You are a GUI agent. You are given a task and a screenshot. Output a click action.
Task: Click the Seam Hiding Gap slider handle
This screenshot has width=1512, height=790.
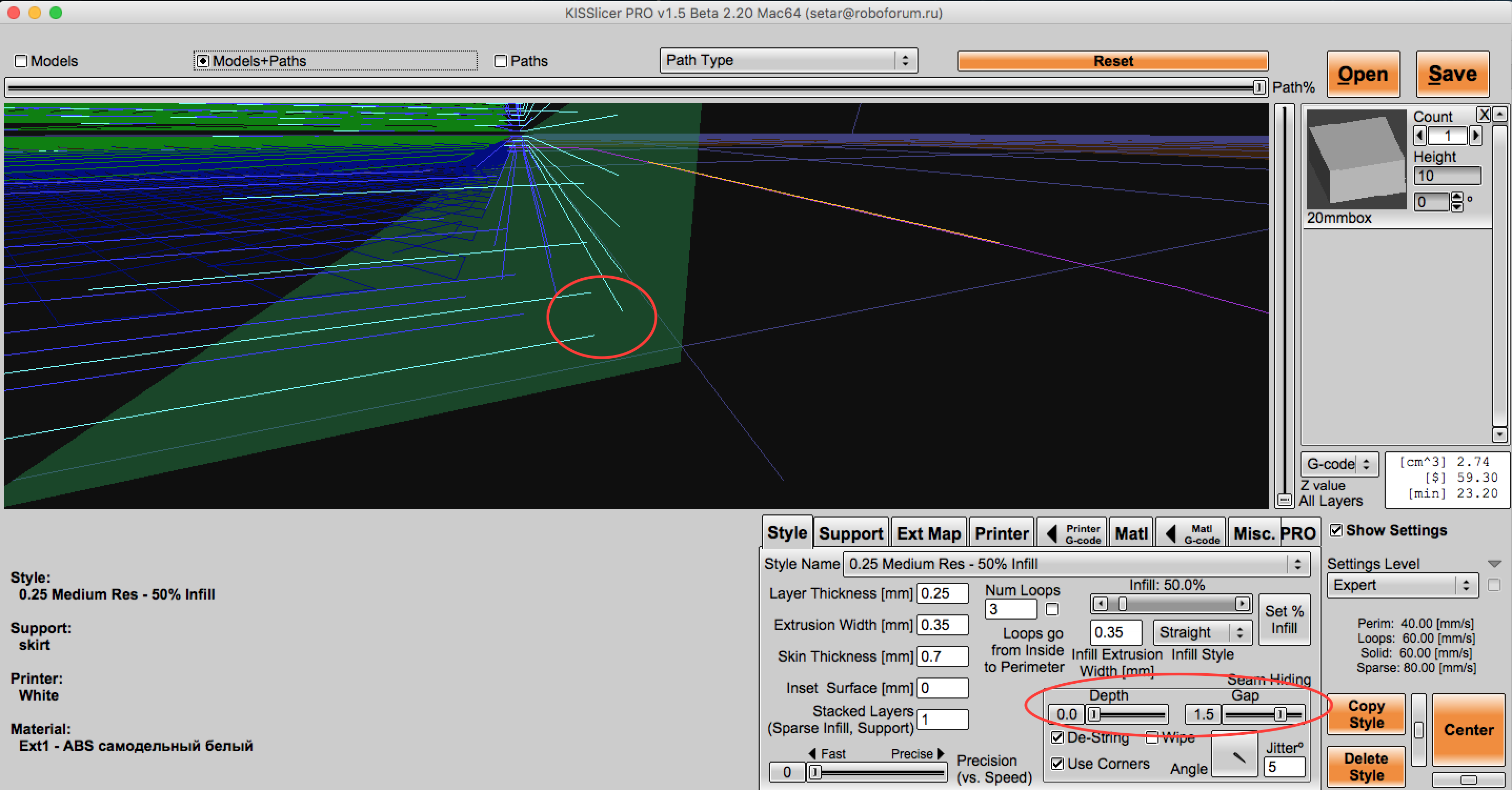click(x=1280, y=714)
